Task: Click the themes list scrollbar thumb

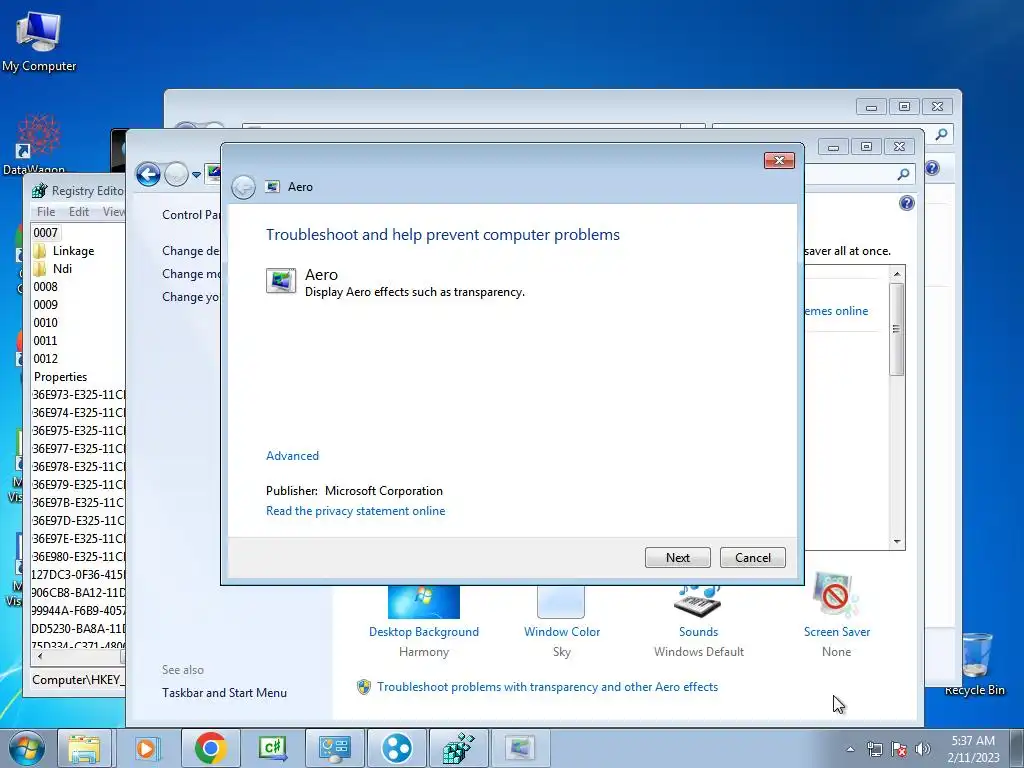Action: [897, 329]
